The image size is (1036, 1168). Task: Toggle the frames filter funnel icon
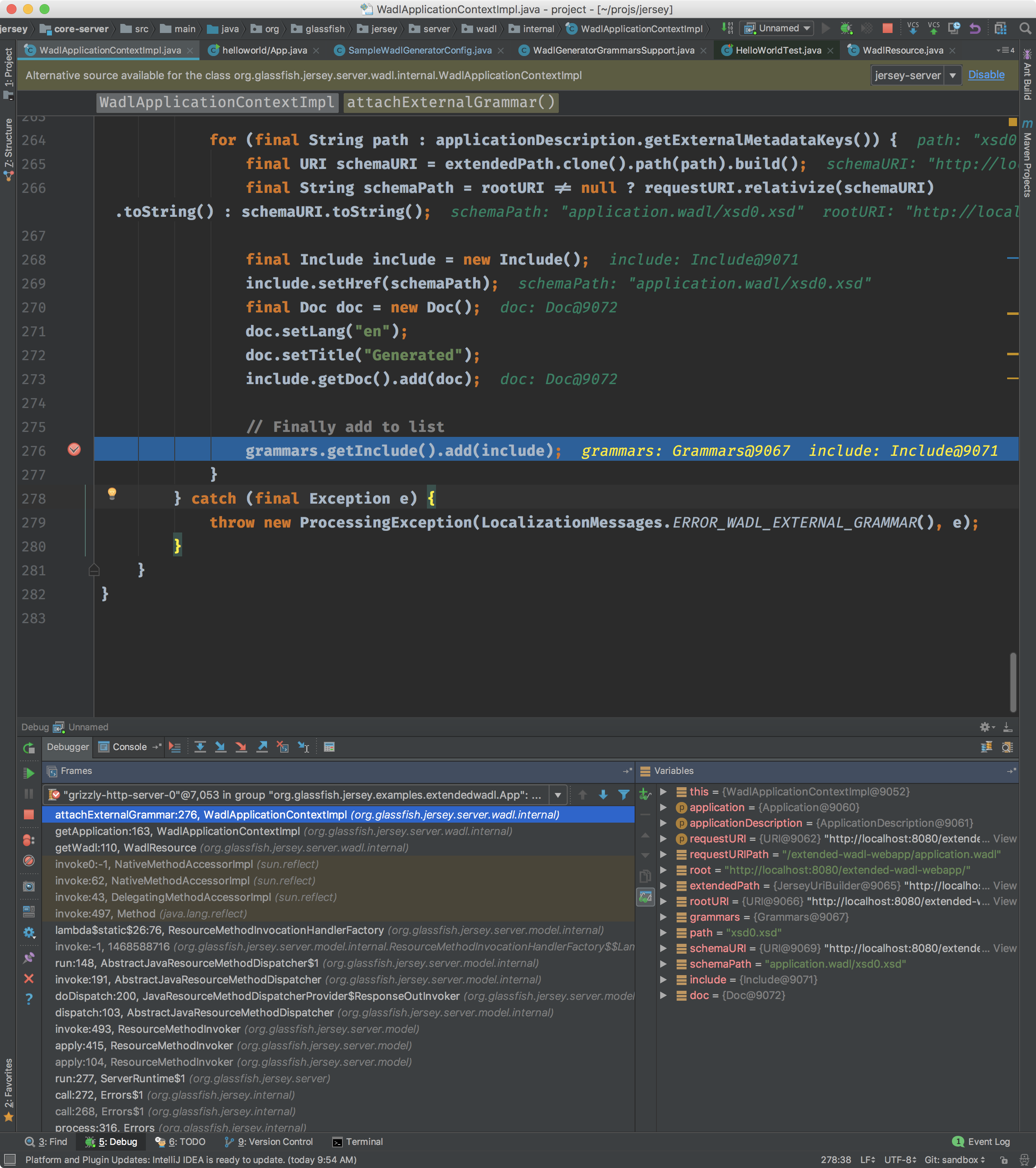point(623,795)
